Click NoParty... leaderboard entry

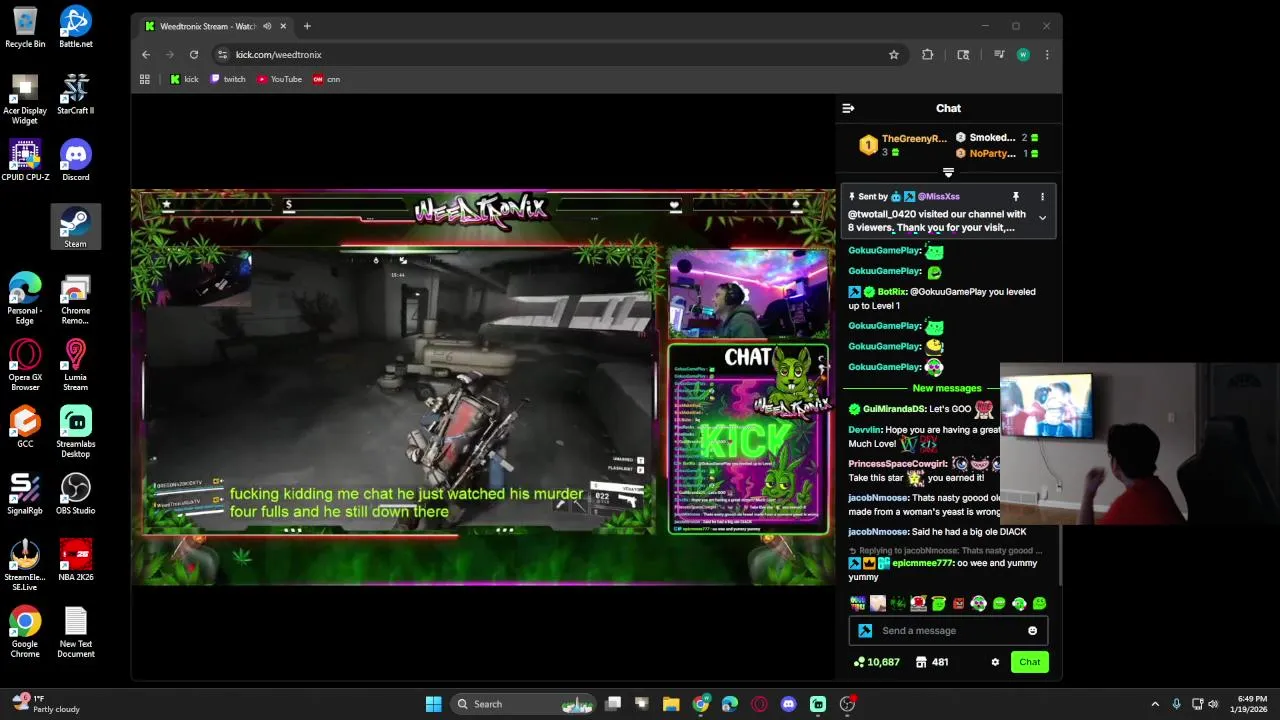tap(996, 153)
